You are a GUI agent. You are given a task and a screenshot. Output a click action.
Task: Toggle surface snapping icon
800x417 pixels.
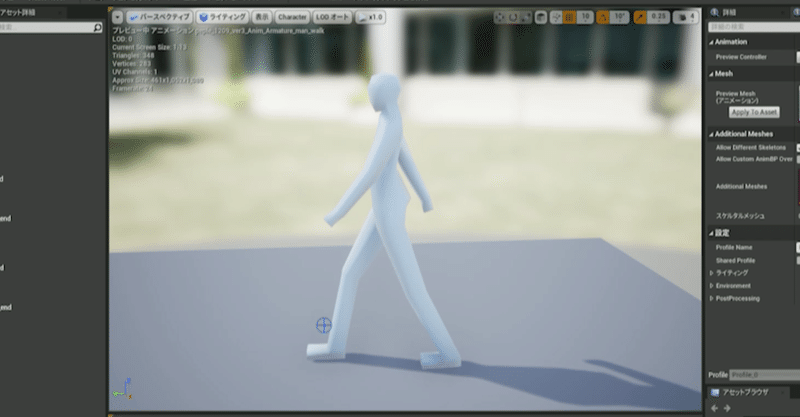(x=556, y=17)
